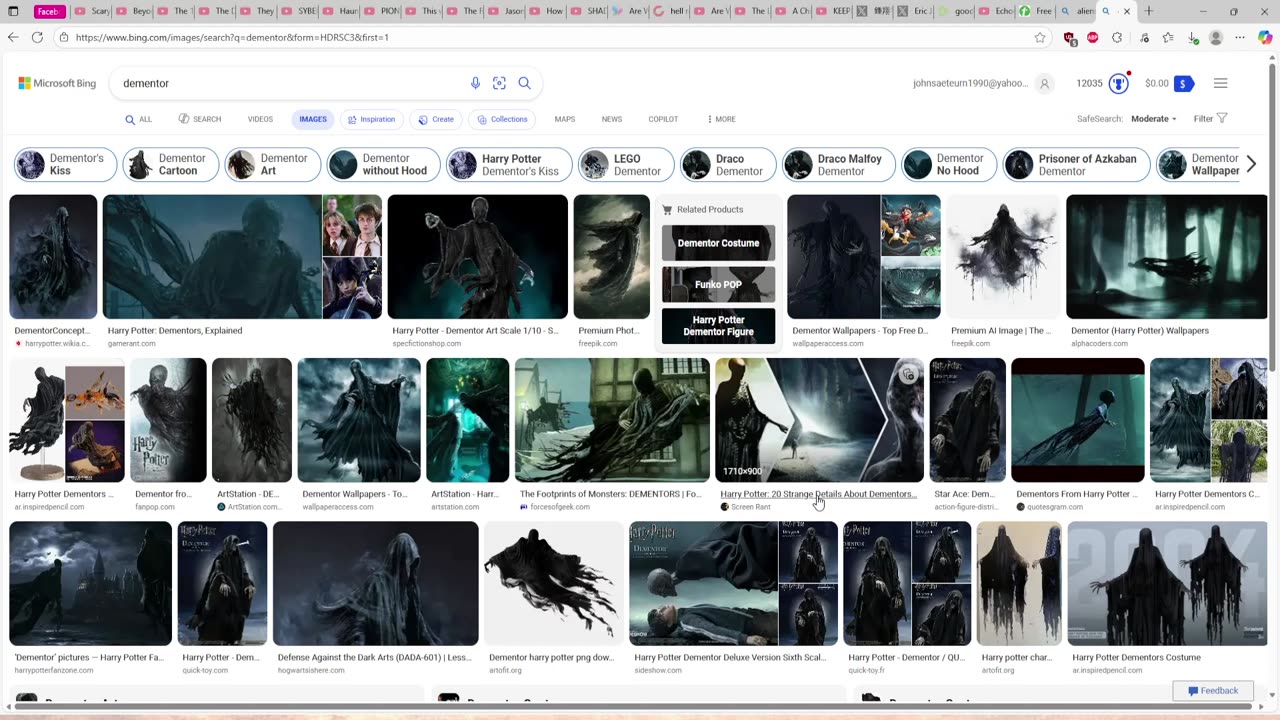Click the site info lock icon

pyautogui.click(x=64, y=37)
